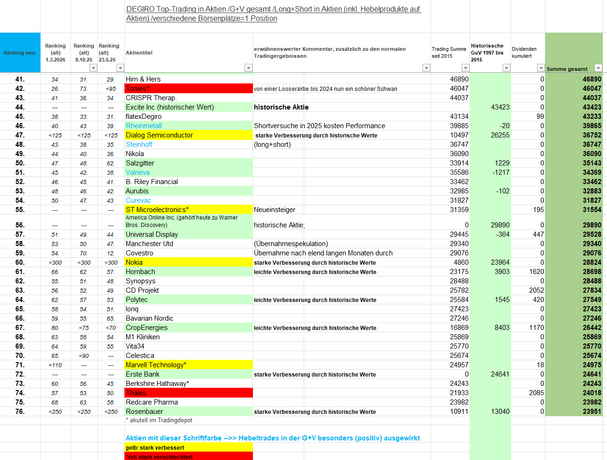The width and height of the screenshot is (607, 460).
Task: Open filter dropdown of Dividenden kumuliert column
Action: tap(541, 68)
